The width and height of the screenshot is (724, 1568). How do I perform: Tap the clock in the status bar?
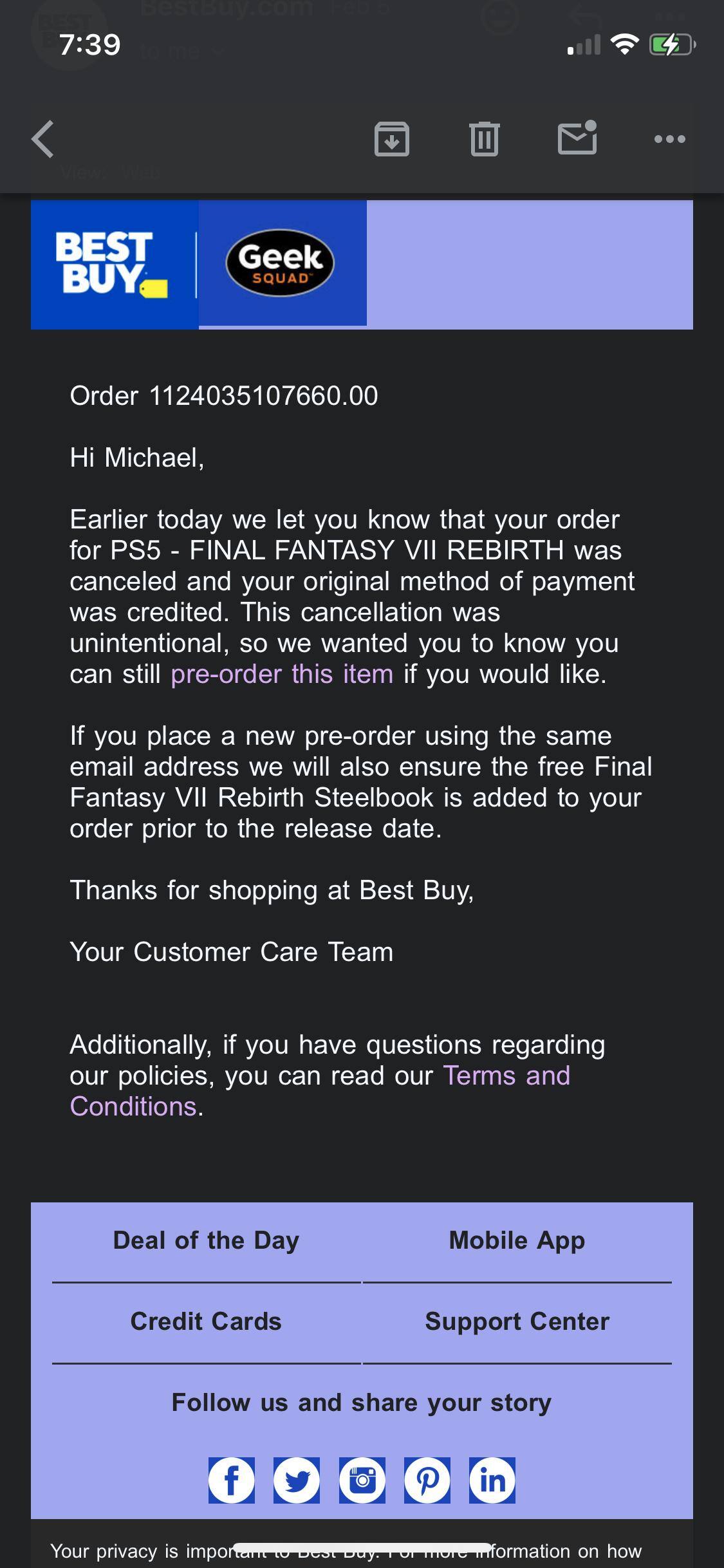(x=89, y=45)
